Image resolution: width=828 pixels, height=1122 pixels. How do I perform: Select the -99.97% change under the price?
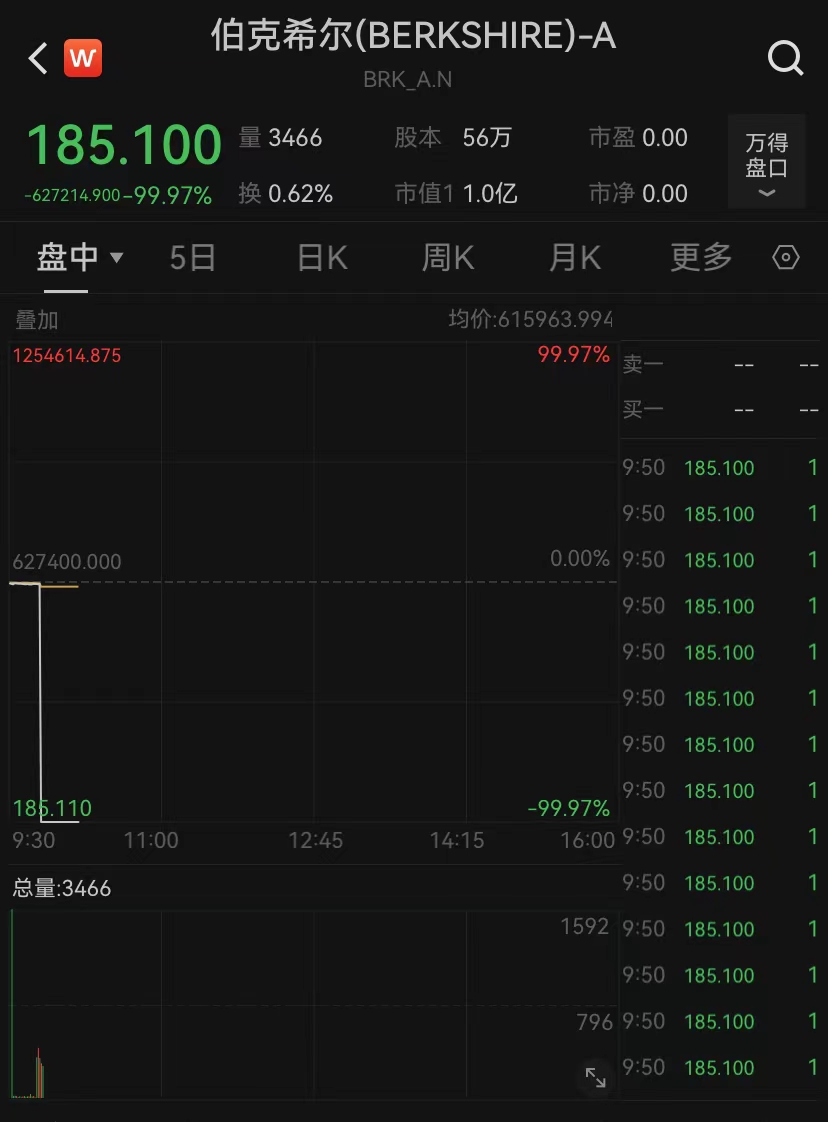click(x=167, y=195)
